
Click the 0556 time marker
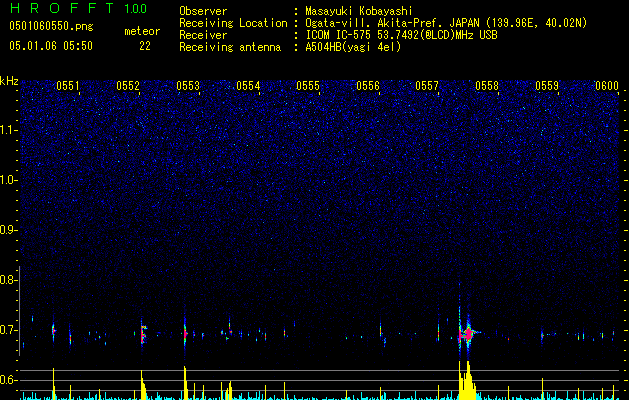[368, 86]
